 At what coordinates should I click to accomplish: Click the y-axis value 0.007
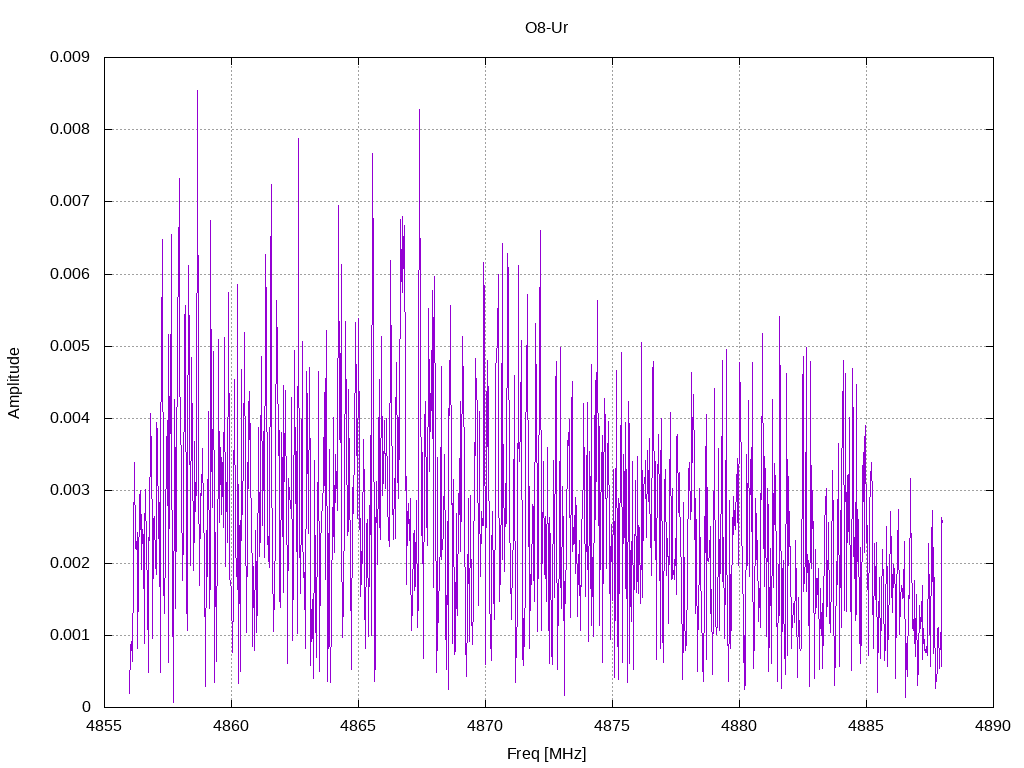[70, 201]
